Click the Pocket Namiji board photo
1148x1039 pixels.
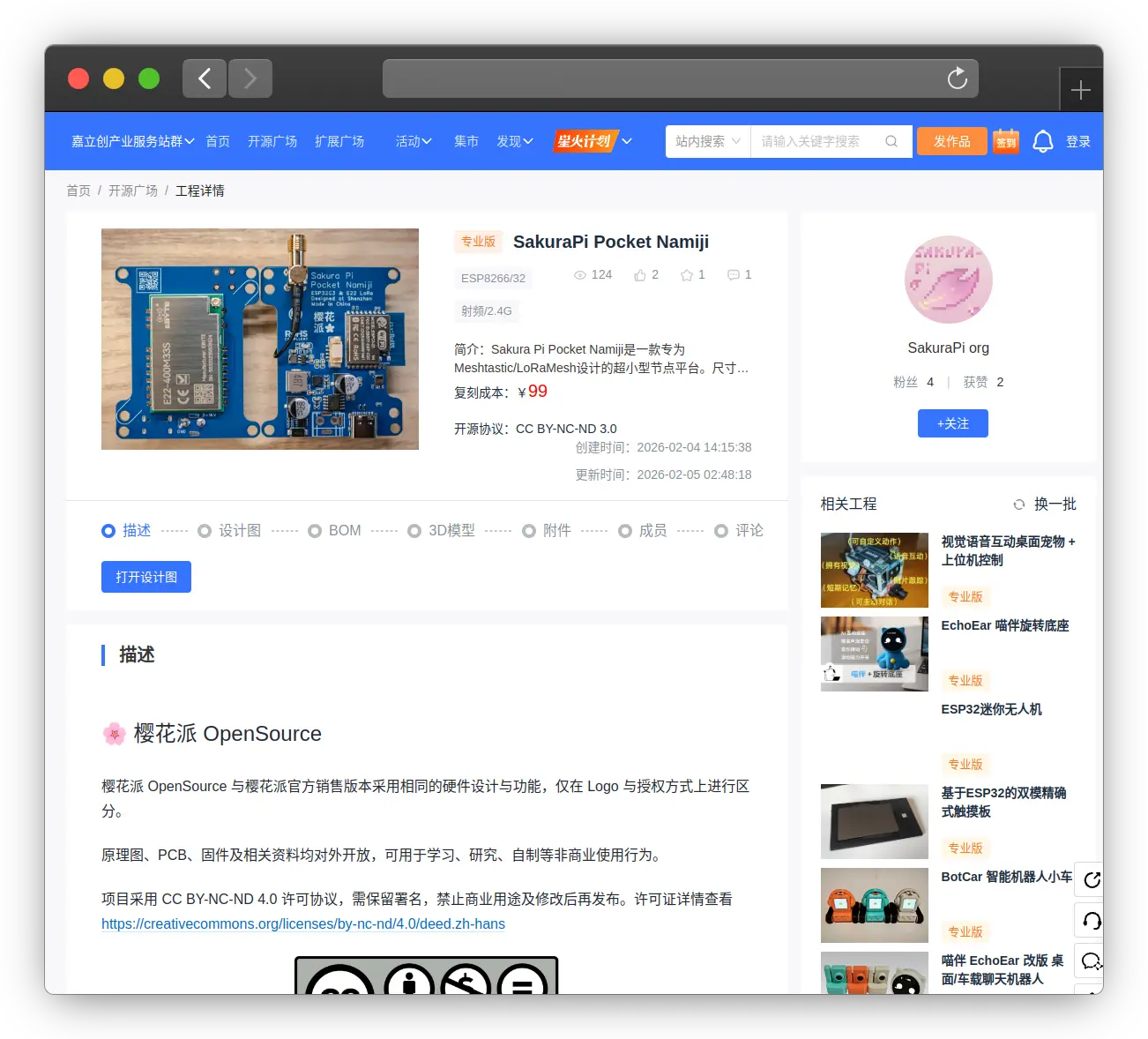[x=259, y=339]
